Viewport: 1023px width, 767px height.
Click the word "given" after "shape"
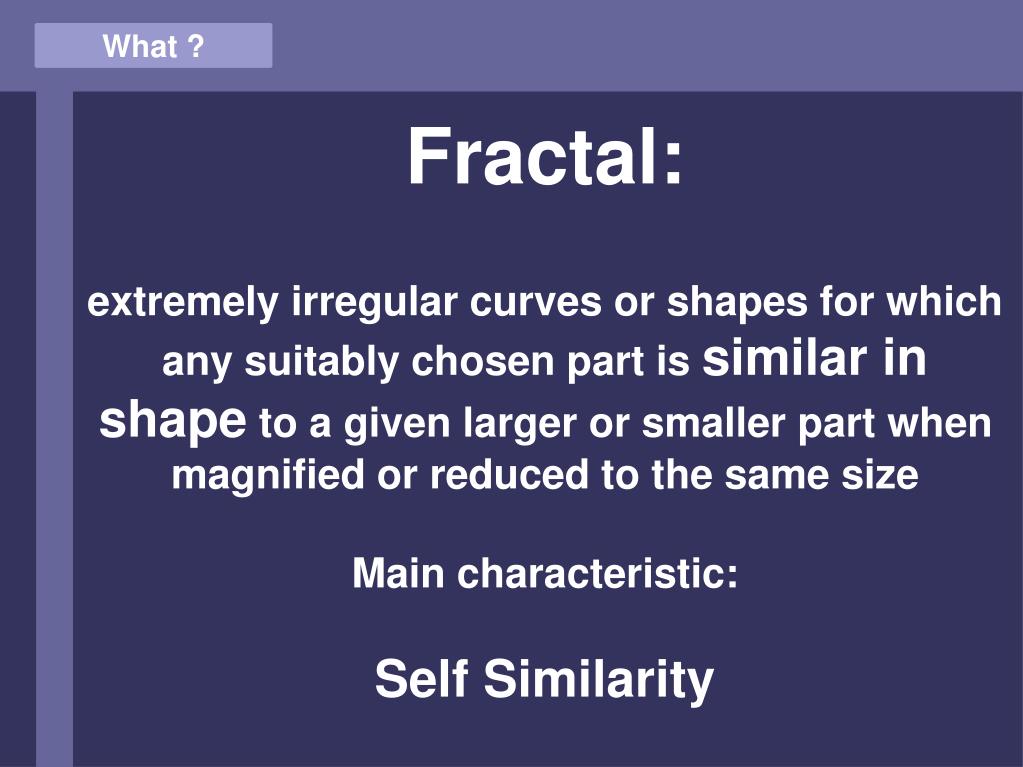397,425
